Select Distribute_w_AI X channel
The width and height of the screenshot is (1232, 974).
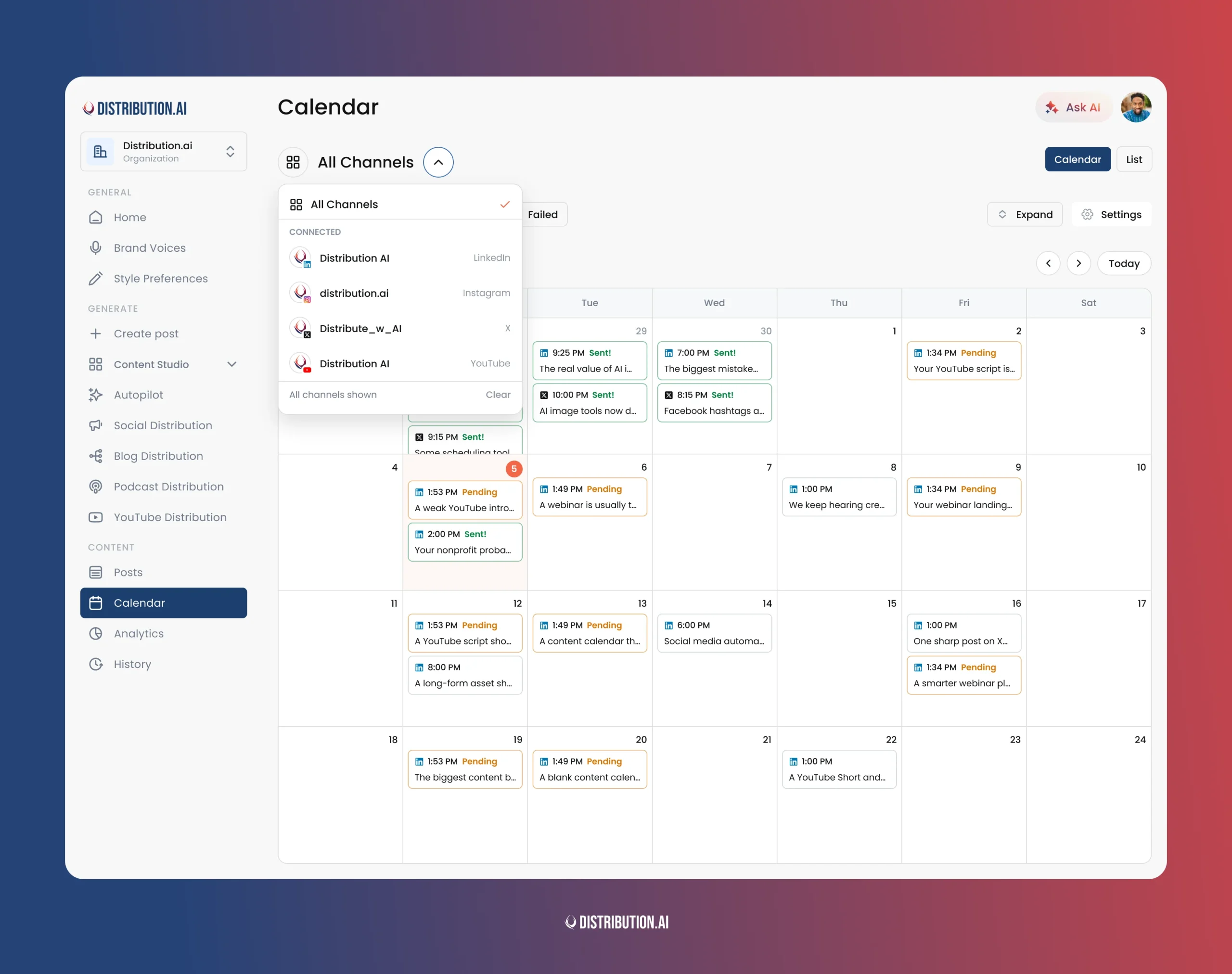(x=400, y=329)
